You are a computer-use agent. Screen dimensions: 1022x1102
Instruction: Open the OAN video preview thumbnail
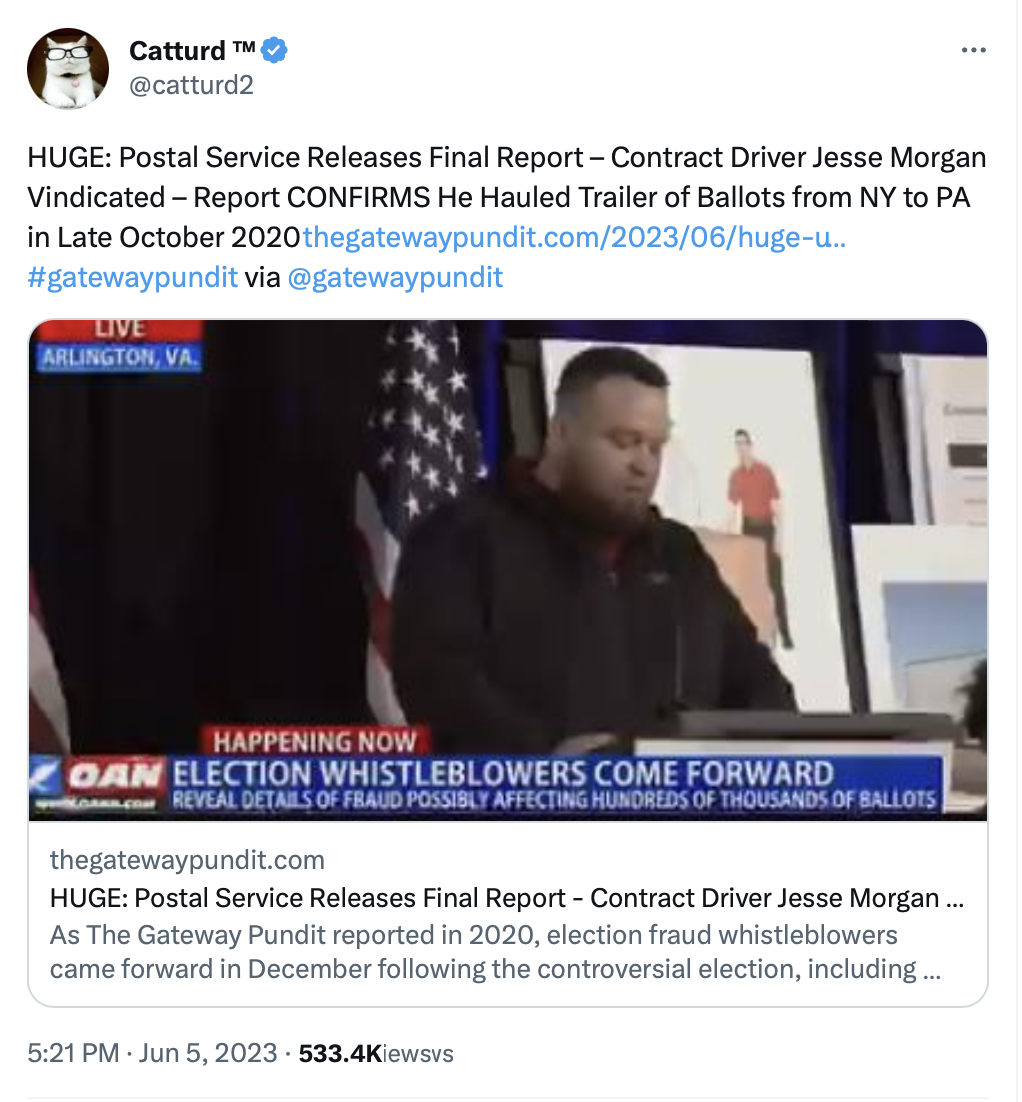click(508, 571)
